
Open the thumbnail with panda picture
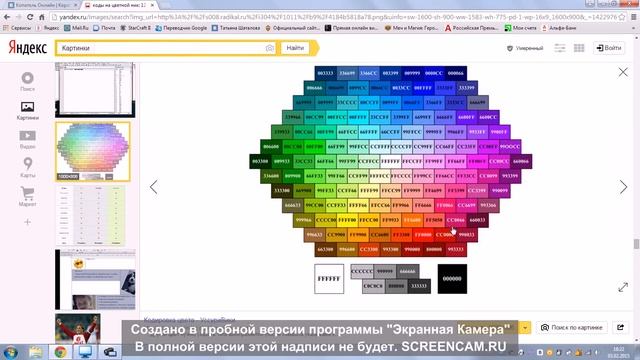click(x=95, y=280)
